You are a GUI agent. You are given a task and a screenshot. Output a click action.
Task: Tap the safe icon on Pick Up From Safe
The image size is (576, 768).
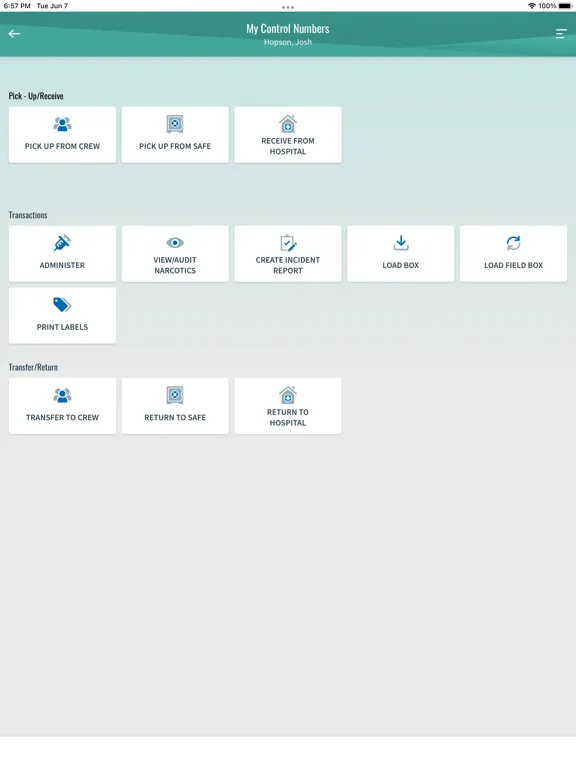pos(175,124)
